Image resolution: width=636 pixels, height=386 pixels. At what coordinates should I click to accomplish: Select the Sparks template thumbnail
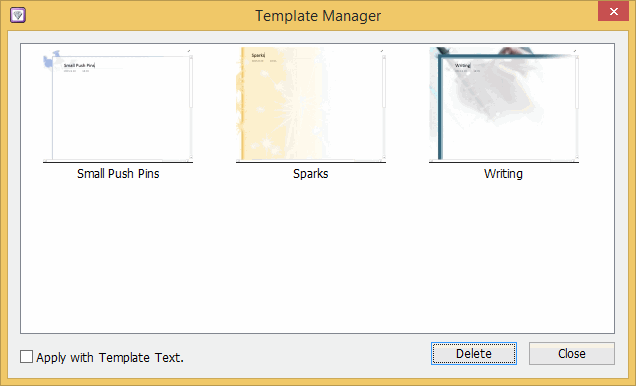point(311,105)
